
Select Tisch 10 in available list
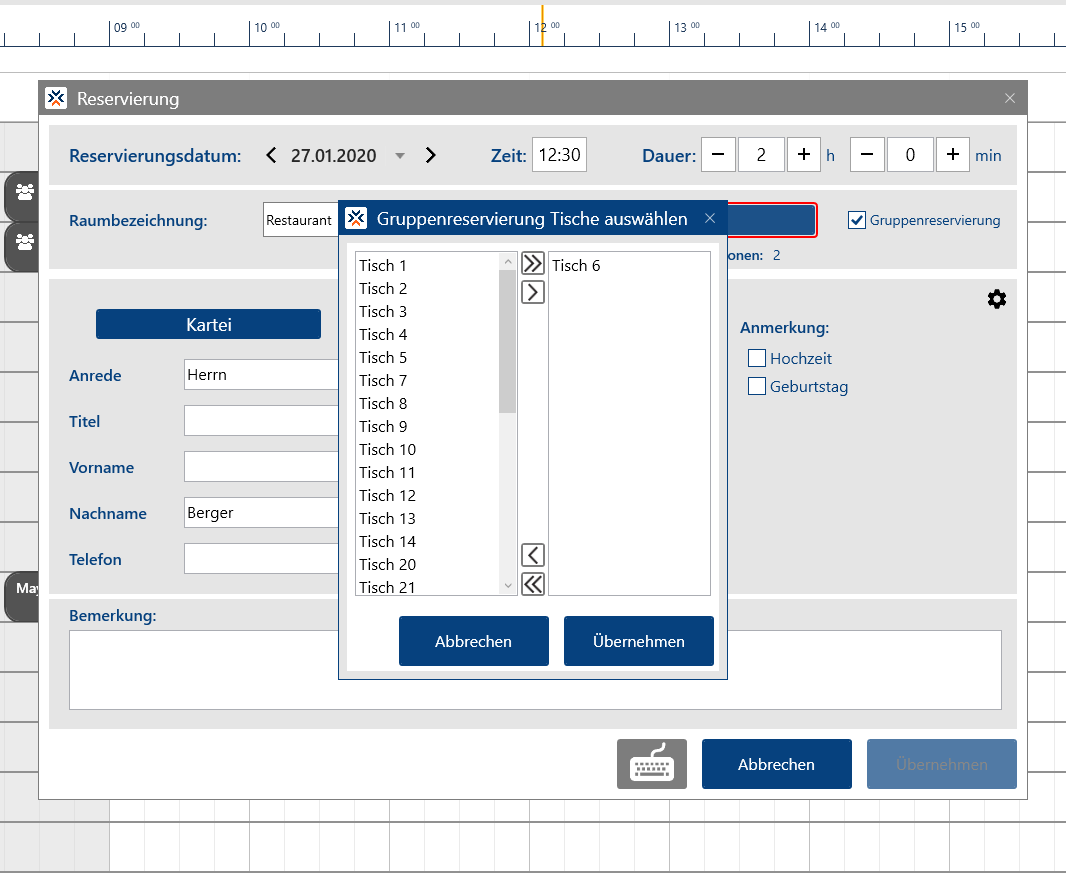pos(387,450)
